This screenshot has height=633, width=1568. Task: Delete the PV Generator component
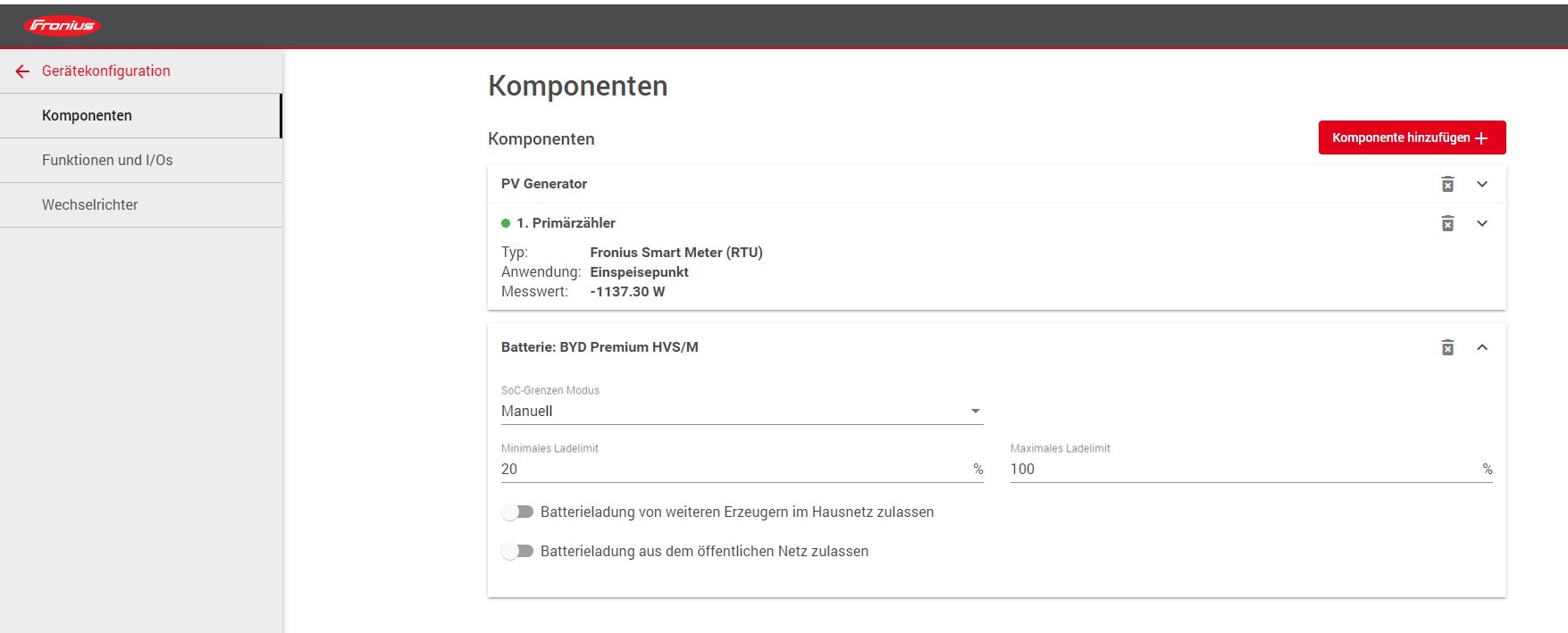tap(1447, 184)
